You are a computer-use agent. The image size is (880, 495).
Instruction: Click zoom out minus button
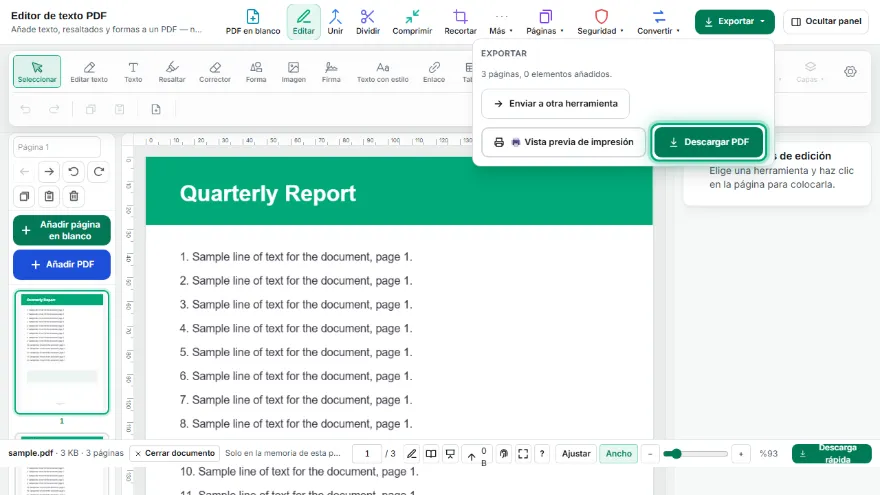coord(650,453)
